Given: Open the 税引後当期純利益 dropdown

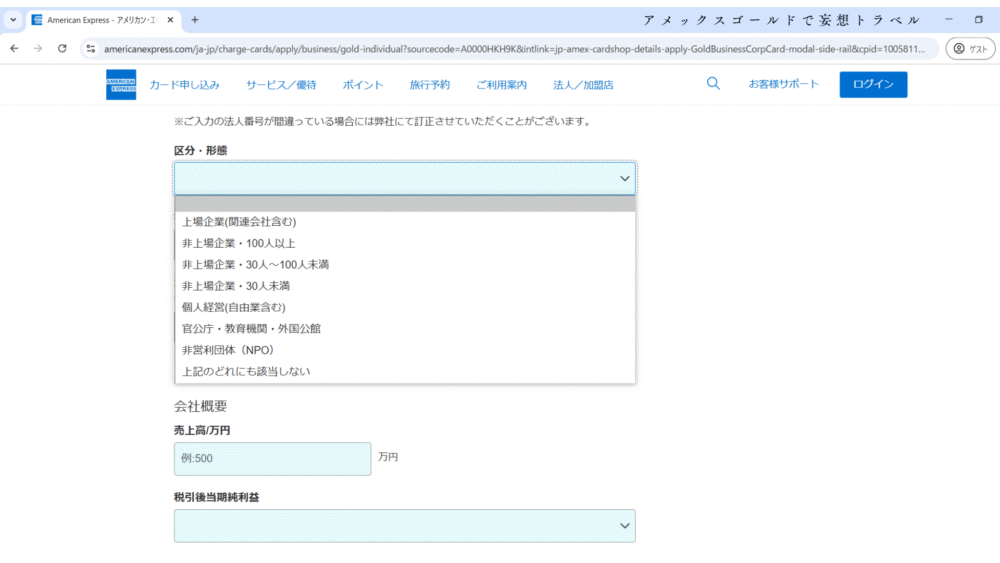Looking at the screenshot, I should coord(405,526).
